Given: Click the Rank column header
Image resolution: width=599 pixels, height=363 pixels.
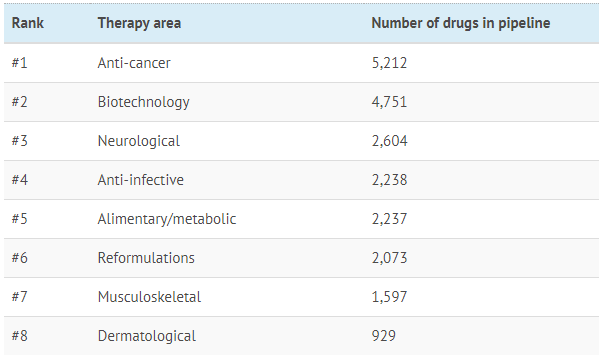Looking at the screenshot, I should (28, 23).
